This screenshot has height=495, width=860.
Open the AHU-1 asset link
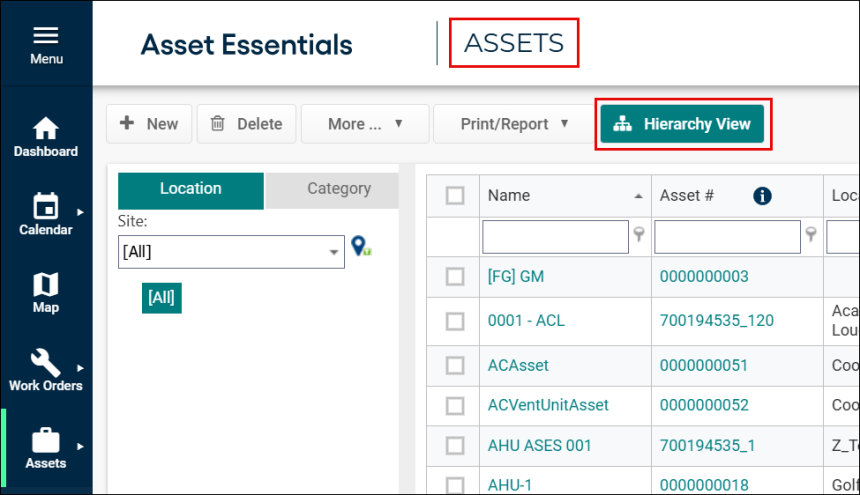510,485
